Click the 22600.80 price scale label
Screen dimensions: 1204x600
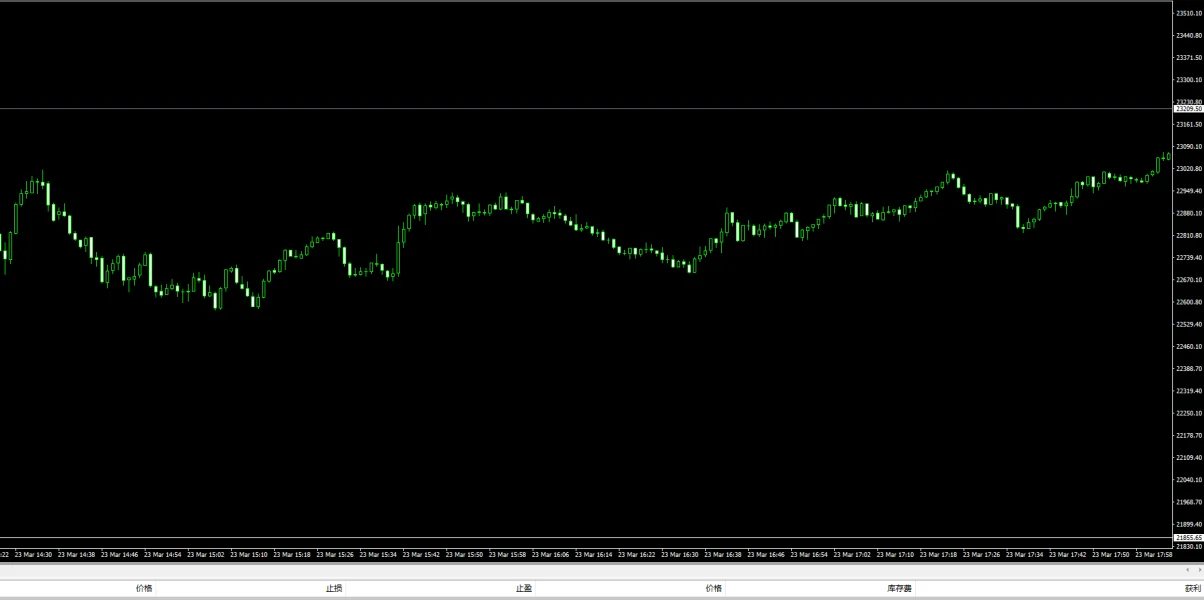(1189, 302)
